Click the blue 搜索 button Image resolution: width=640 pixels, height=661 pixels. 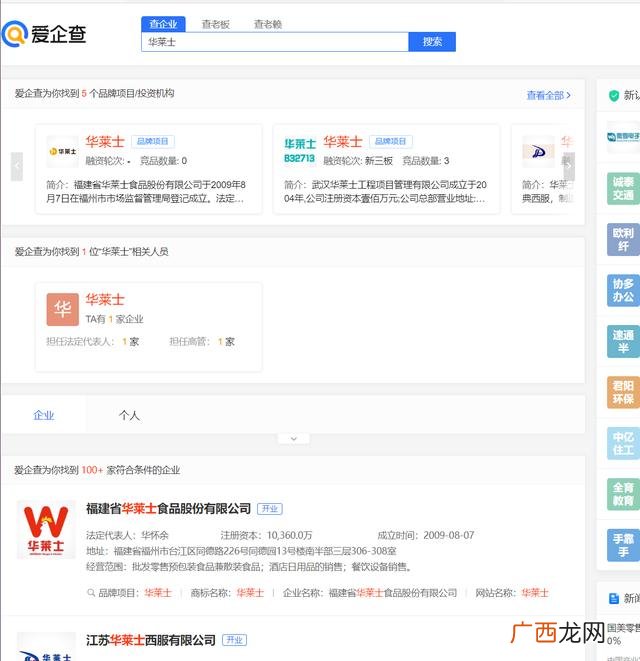(x=432, y=42)
